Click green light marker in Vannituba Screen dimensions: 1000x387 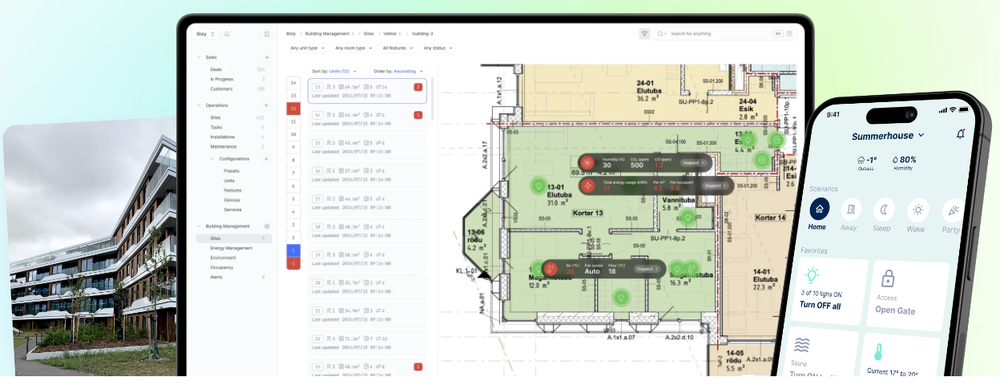point(688,217)
